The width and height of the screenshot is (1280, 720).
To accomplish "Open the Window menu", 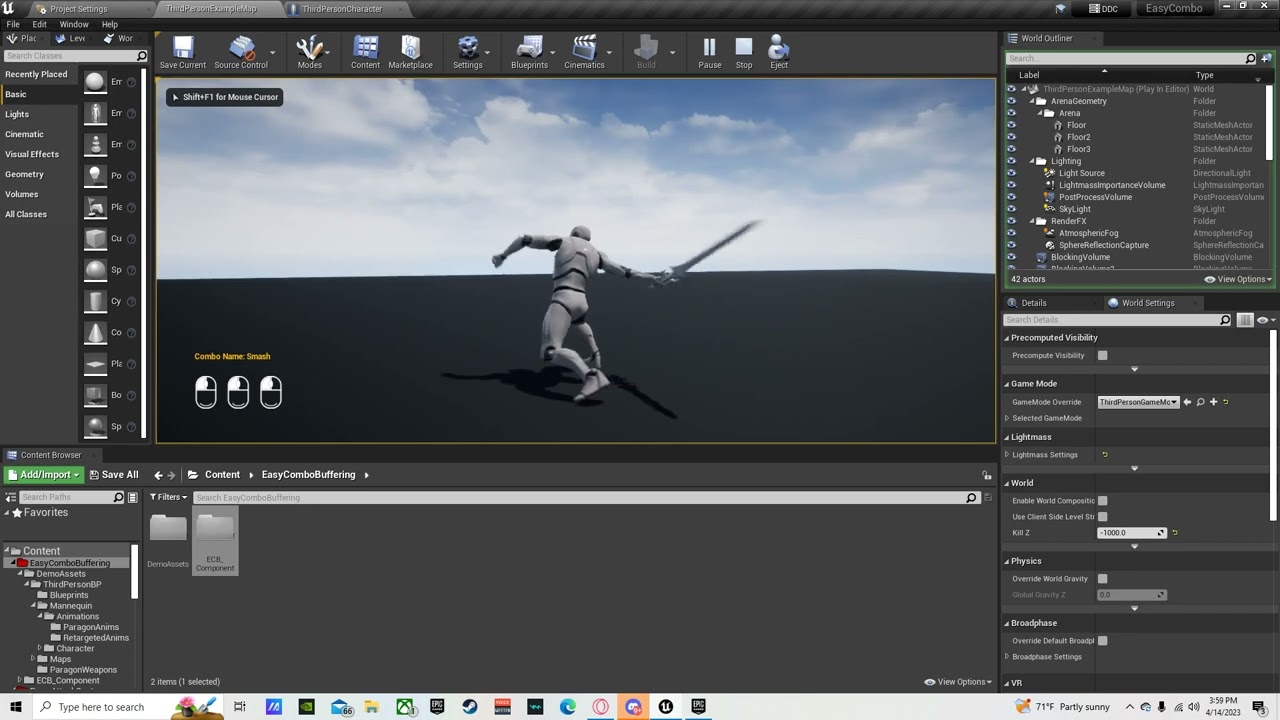I will click(74, 24).
